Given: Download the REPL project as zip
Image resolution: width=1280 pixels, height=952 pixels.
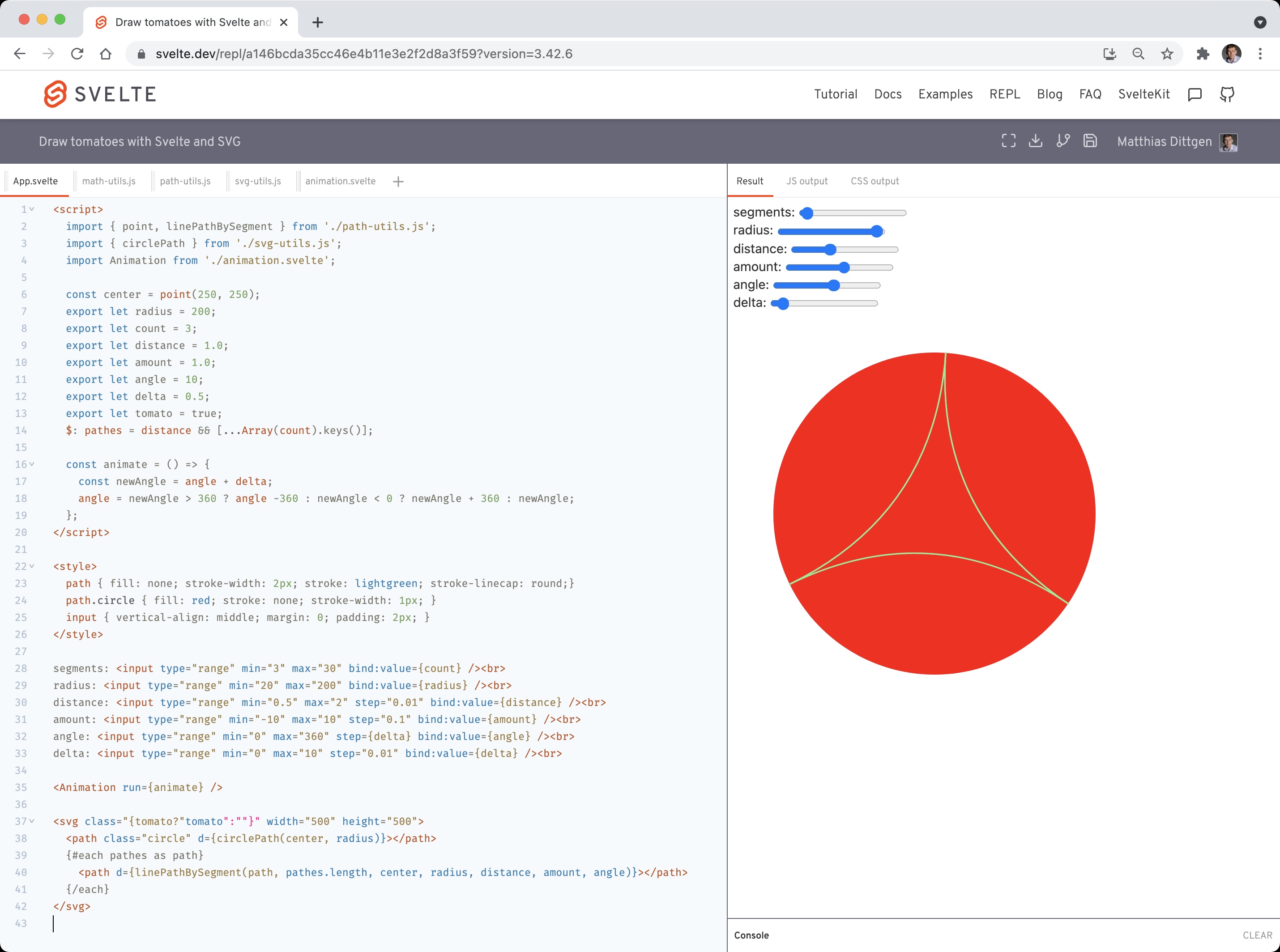Looking at the screenshot, I should [1036, 141].
